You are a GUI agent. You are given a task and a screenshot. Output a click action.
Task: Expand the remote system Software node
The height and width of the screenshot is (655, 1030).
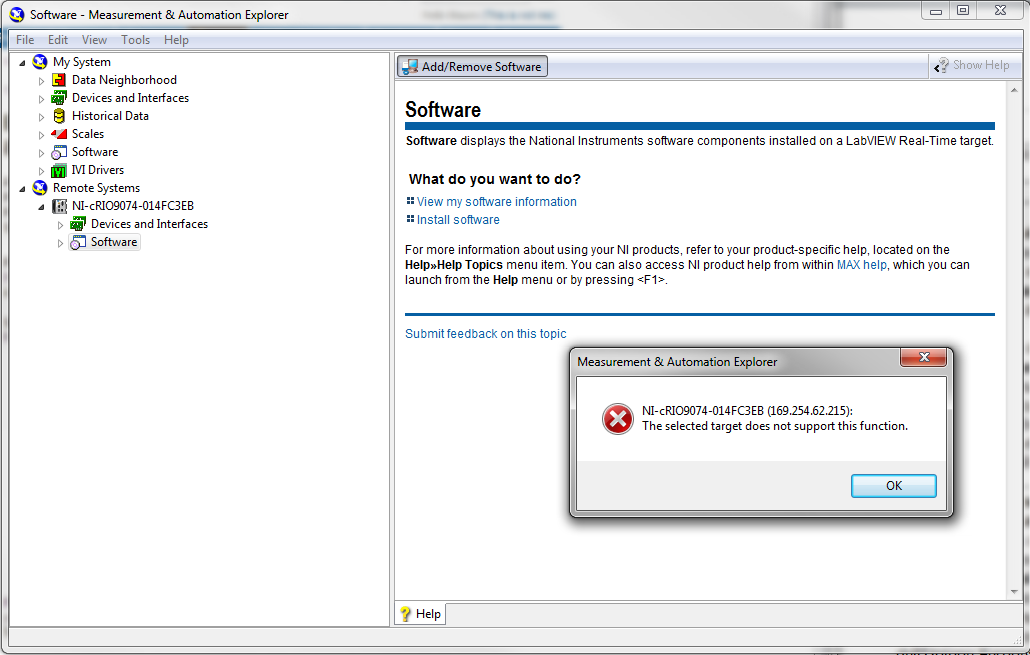tap(60, 243)
